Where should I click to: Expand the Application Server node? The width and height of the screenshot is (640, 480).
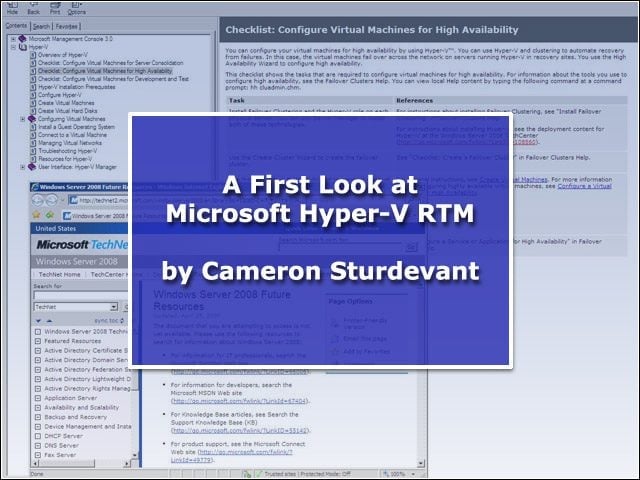pyautogui.click(x=38, y=398)
